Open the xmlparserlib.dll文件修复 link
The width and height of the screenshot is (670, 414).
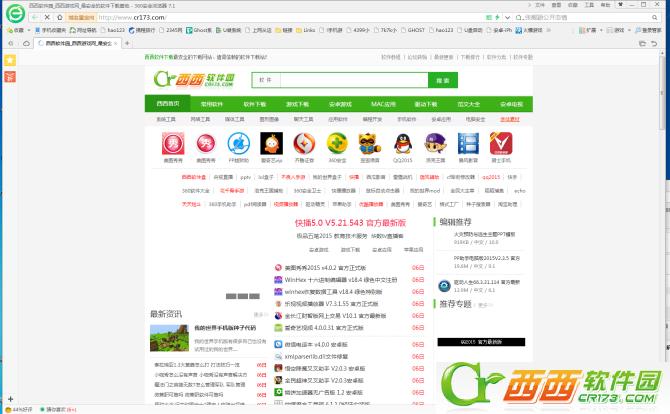coord(316,356)
